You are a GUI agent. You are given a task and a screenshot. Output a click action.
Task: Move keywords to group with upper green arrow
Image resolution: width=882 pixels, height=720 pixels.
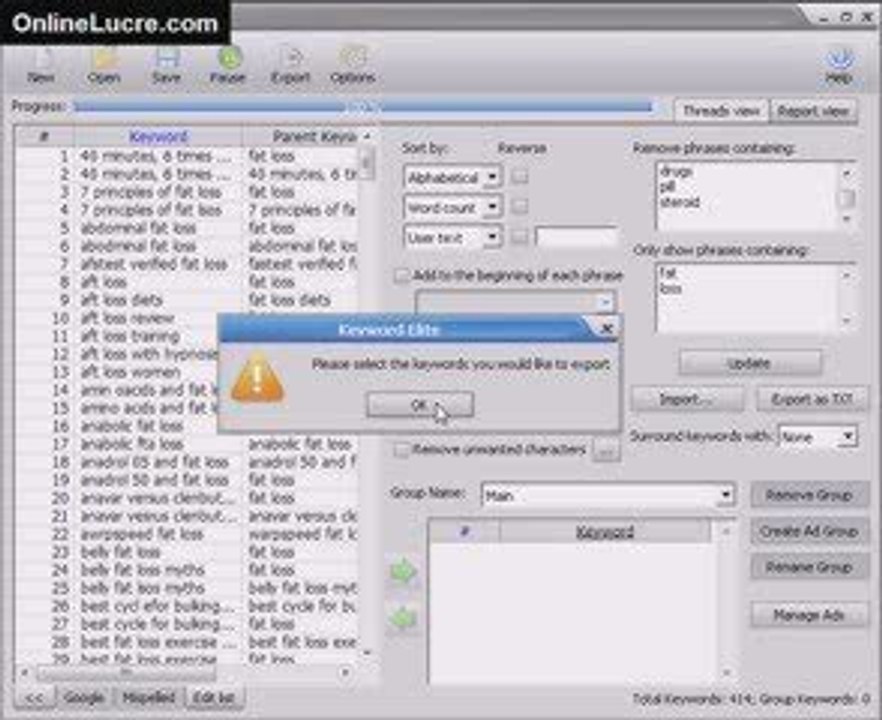[x=403, y=572]
